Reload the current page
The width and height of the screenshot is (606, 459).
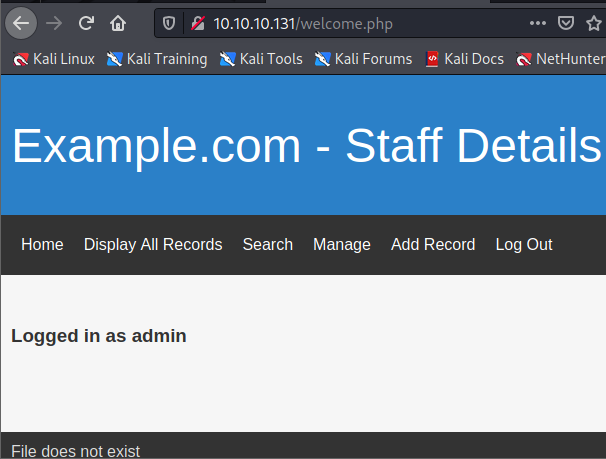pyautogui.click(x=86, y=22)
